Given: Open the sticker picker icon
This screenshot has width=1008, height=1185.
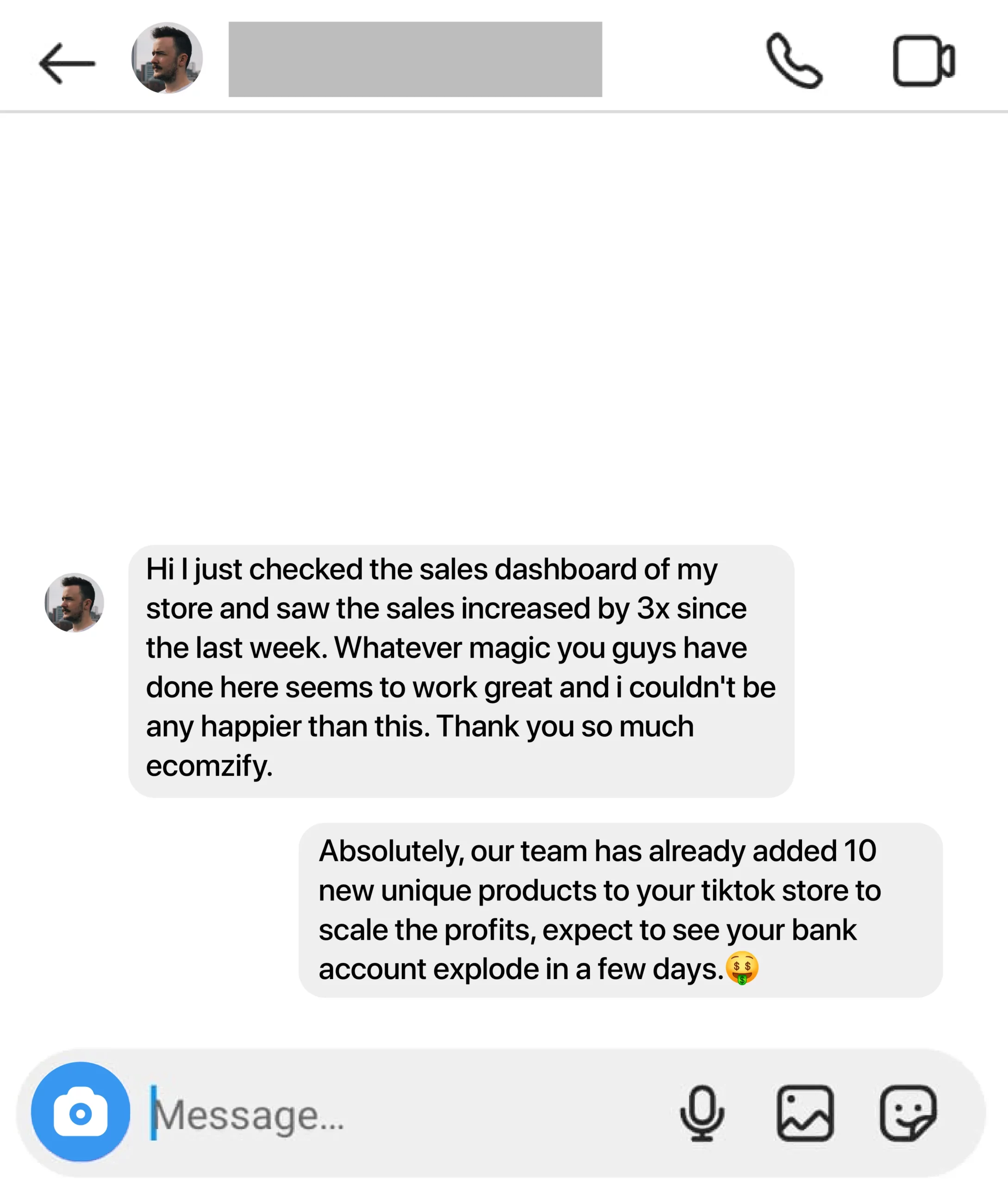Looking at the screenshot, I should [x=908, y=1113].
